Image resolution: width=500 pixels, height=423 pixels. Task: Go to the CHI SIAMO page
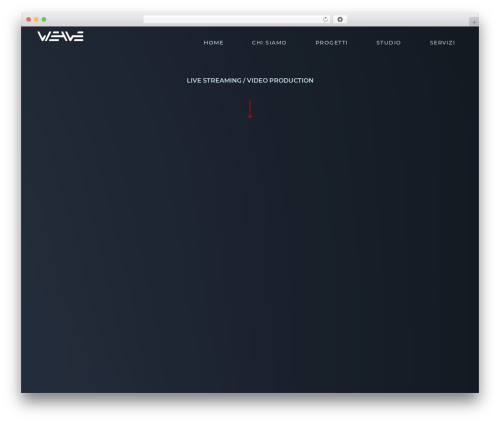click(269, 43)
